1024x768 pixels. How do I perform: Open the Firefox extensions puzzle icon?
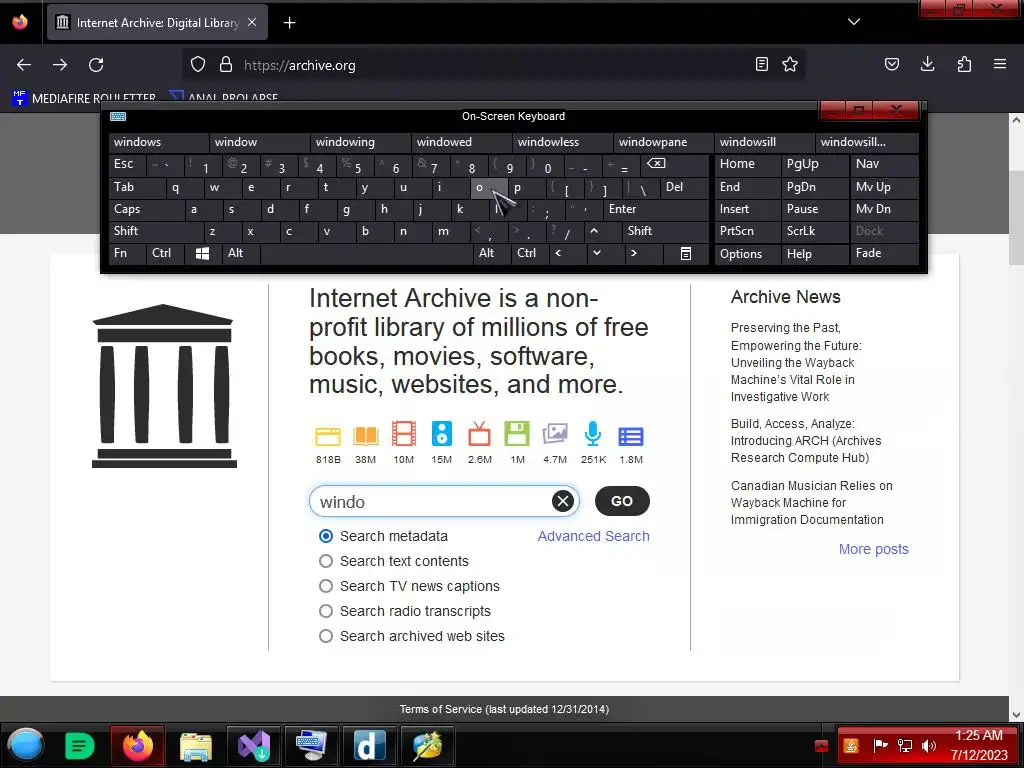(964, 65)
